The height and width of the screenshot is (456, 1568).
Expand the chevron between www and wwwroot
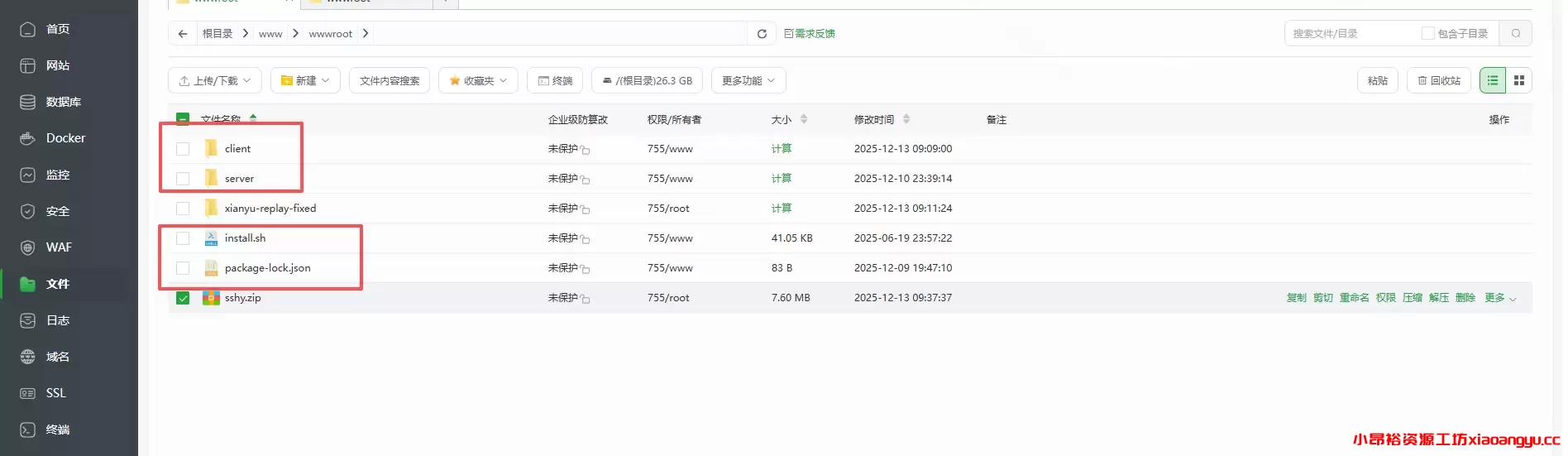coord(295,33)
